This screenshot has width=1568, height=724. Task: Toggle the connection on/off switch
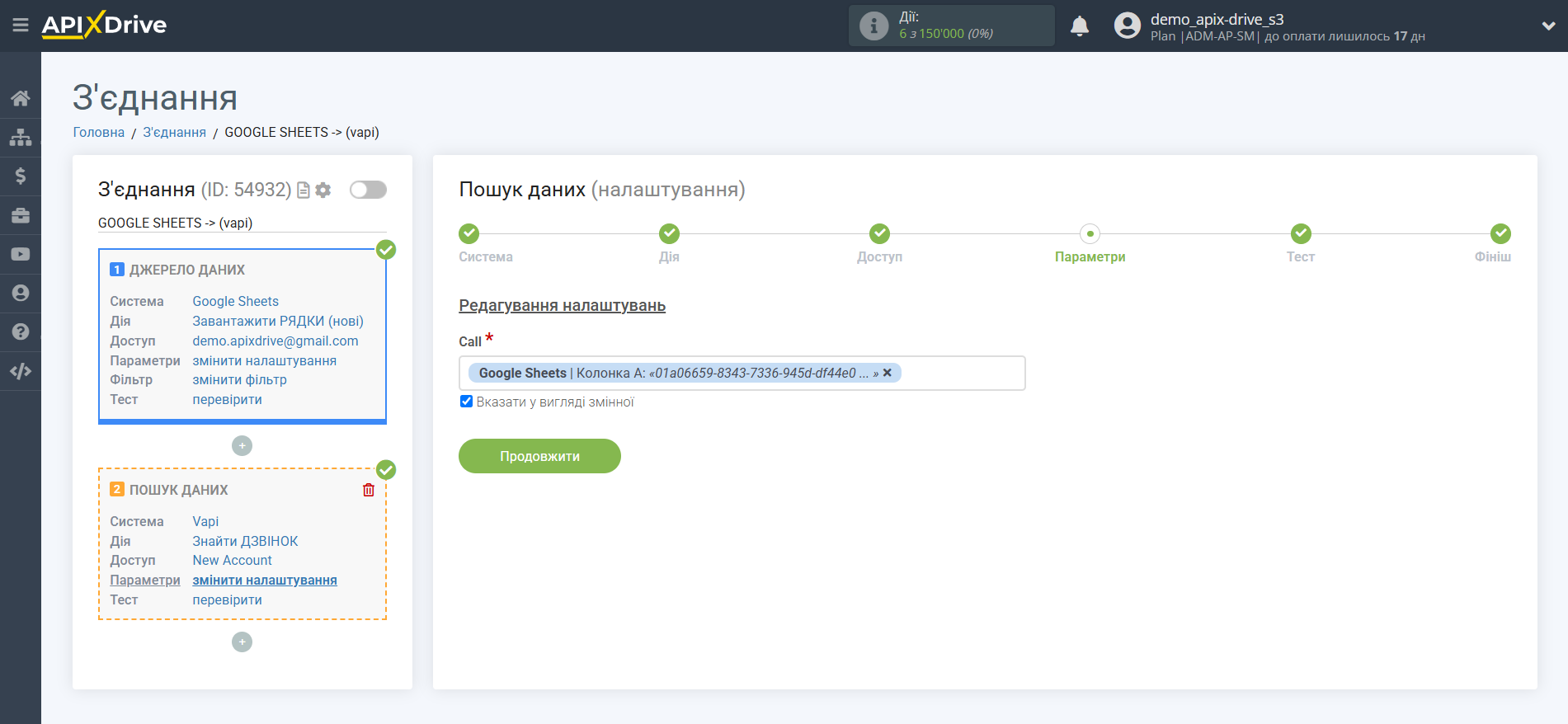(x=368, y=190)
